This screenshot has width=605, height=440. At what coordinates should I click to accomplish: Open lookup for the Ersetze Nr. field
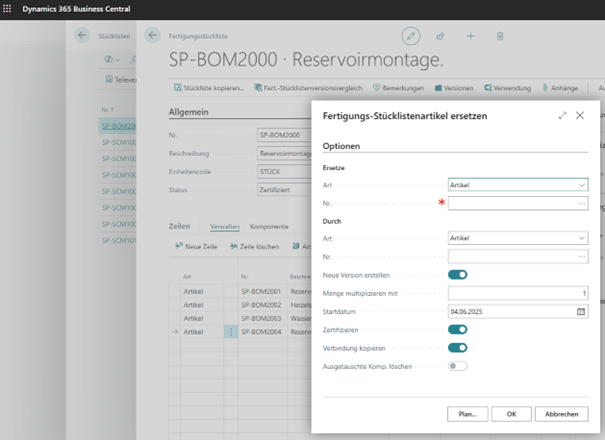pos(581,203)
